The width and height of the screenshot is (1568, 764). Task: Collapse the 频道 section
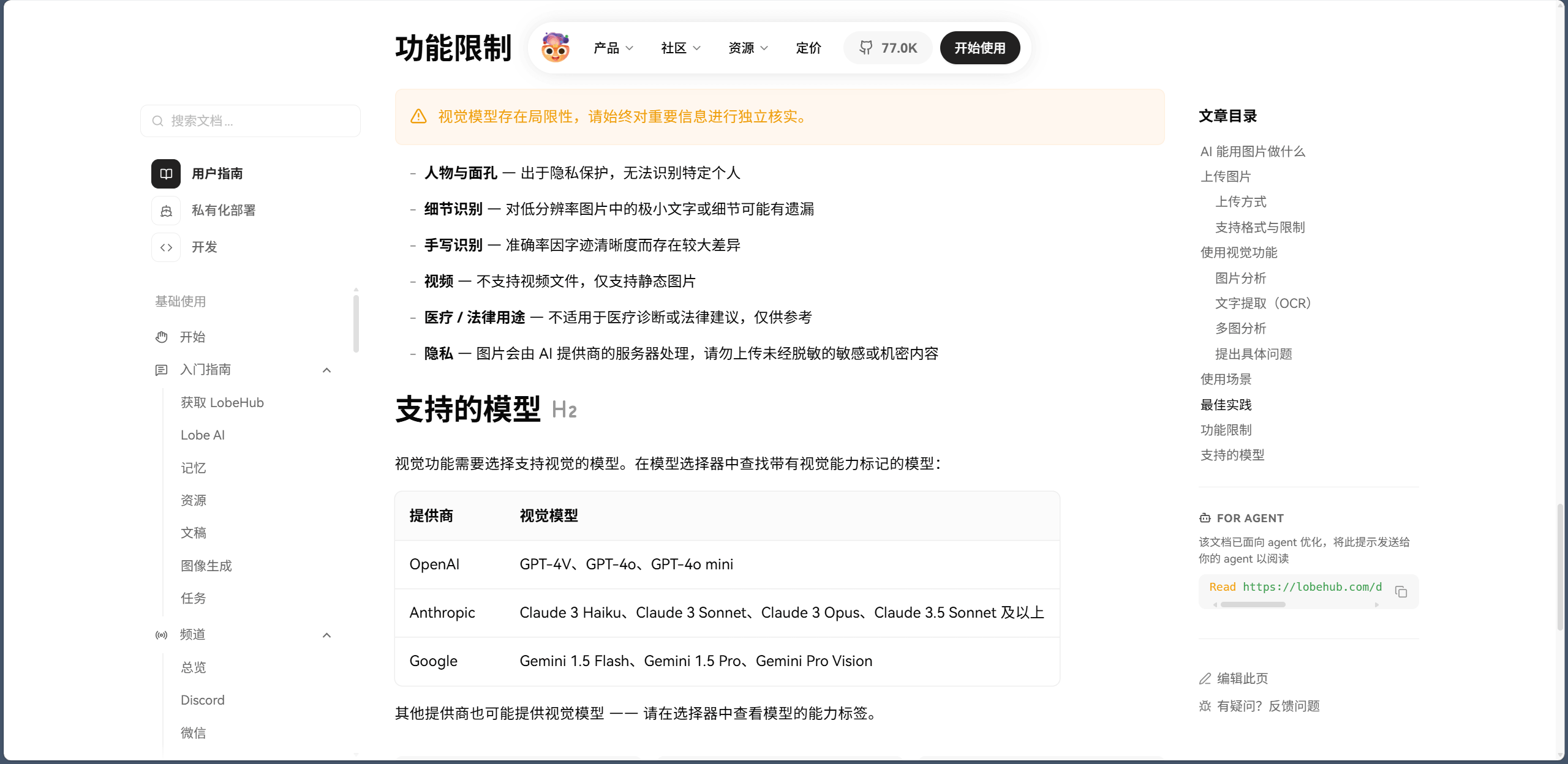pyautogui.click(x=327, y=635)
